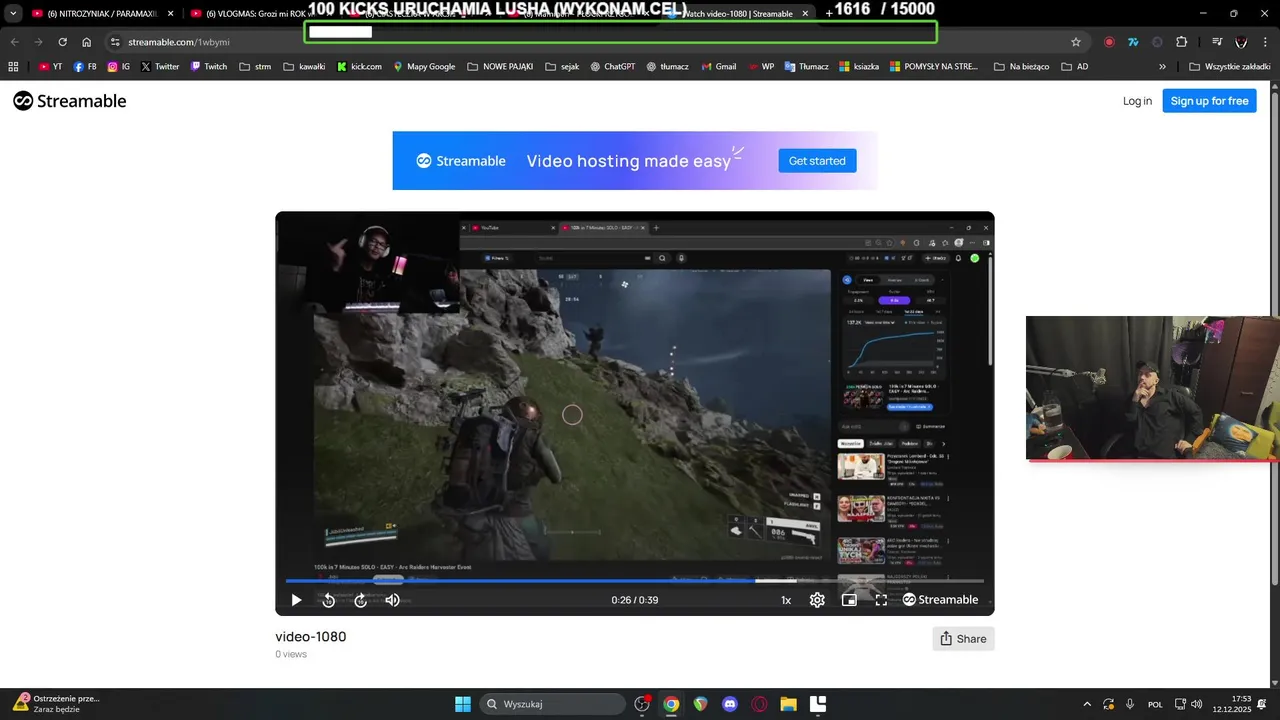Open the sejak bookmark folder
The width and height of the screenshot is (1280, 720).
tap(562, 67)
